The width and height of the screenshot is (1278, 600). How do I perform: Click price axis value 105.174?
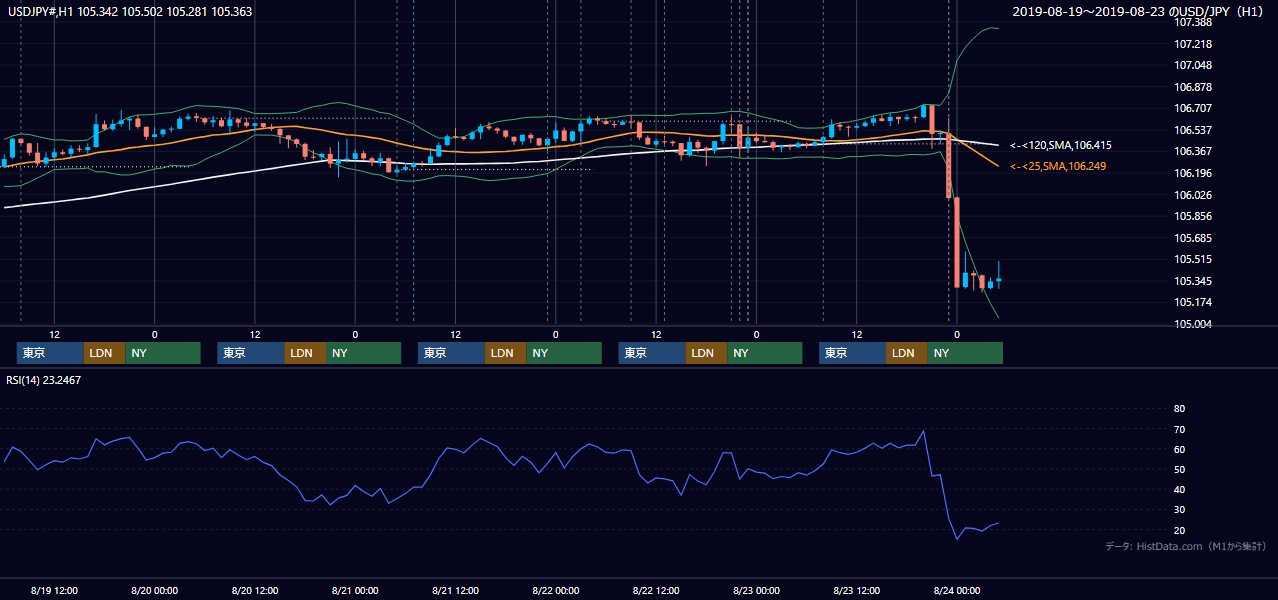(1193, 302)
